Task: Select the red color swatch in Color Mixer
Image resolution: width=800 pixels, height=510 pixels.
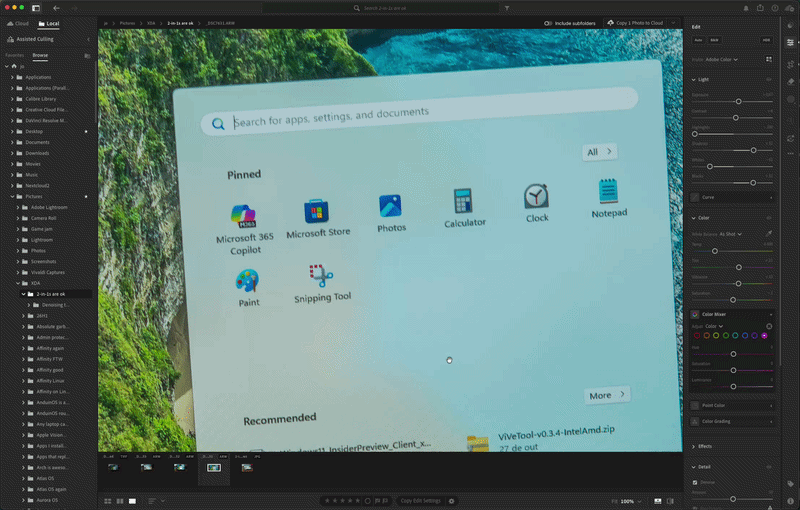Action: point(697,336)
